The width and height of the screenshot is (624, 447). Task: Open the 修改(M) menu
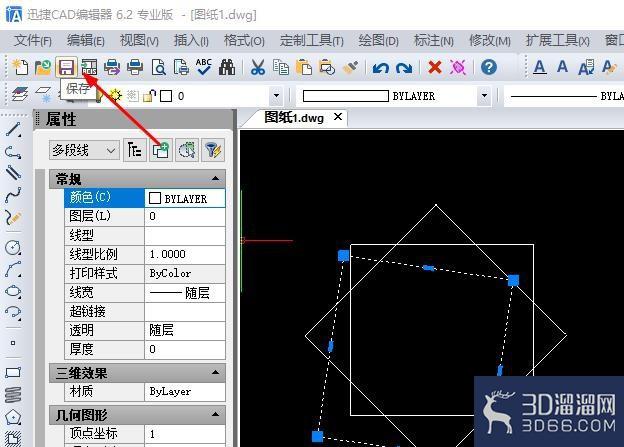point(489,40)
